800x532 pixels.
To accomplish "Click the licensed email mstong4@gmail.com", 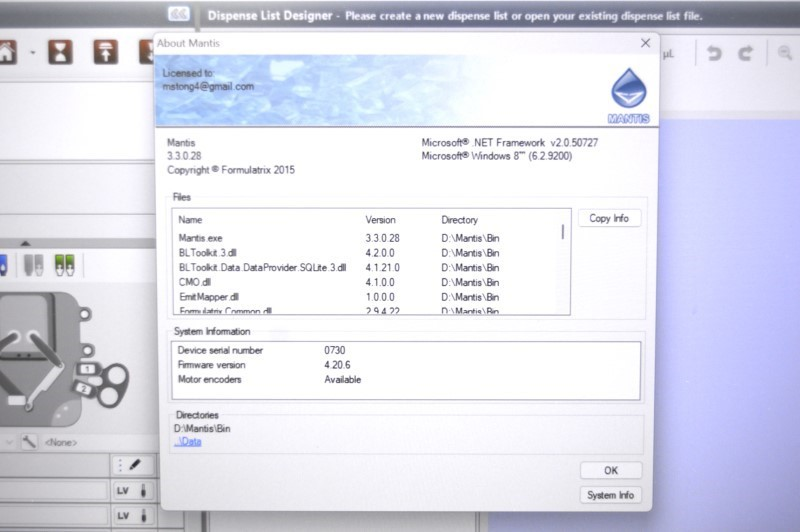I will (x=208, y=87).
